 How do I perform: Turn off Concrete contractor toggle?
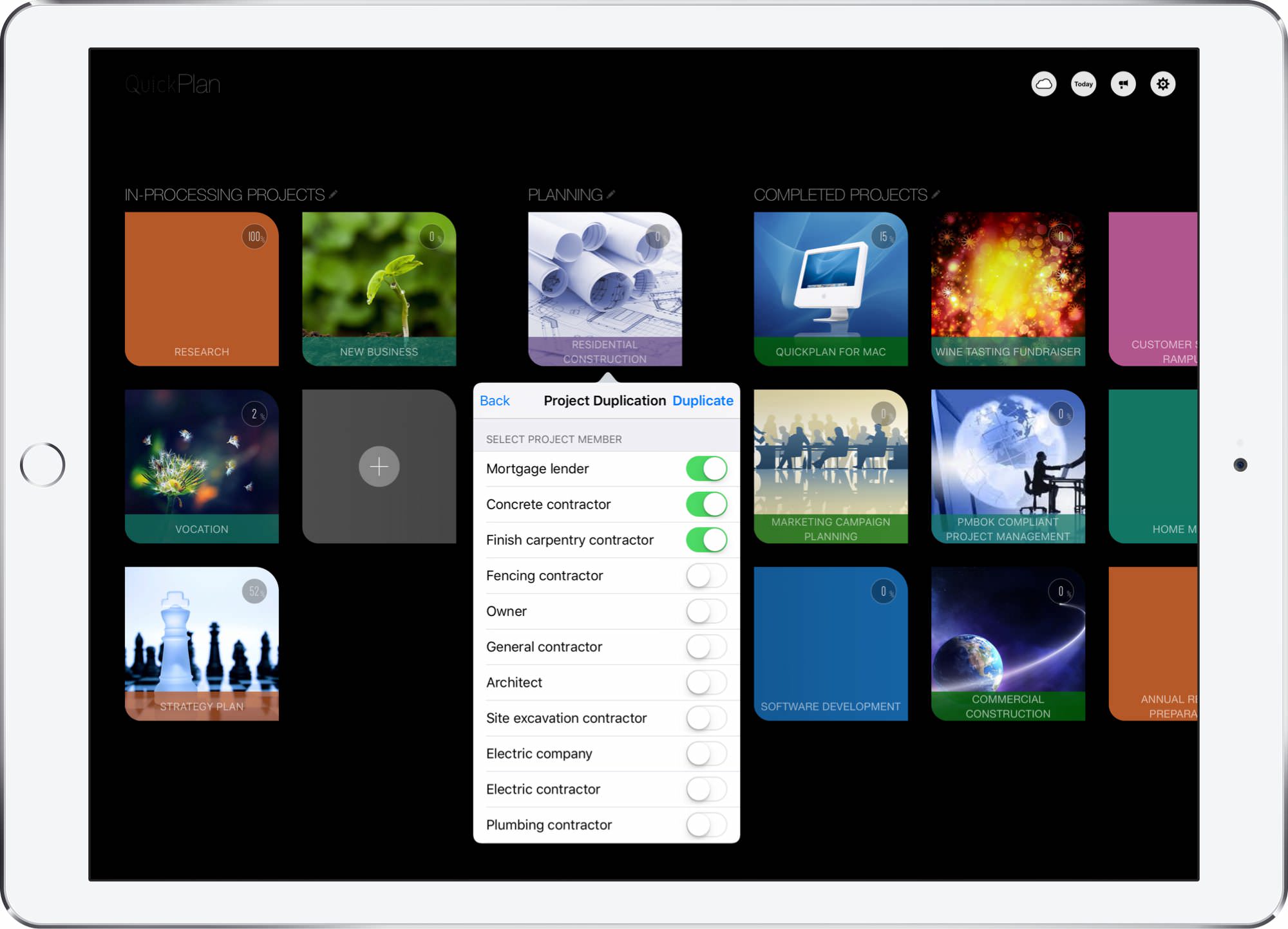(x=706, y=504)
